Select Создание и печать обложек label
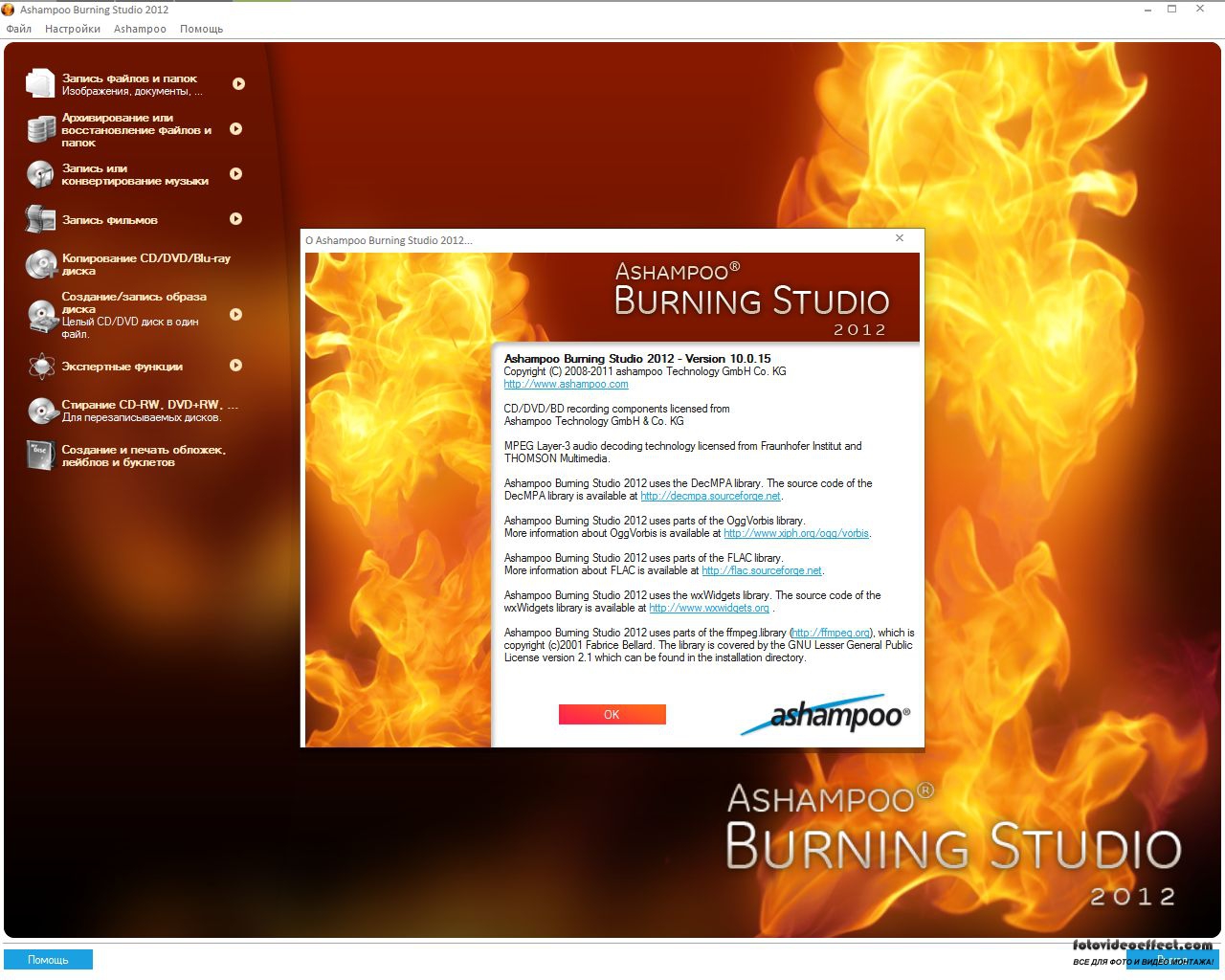This screenshot has width=1225, height=980. coord(144,456)
